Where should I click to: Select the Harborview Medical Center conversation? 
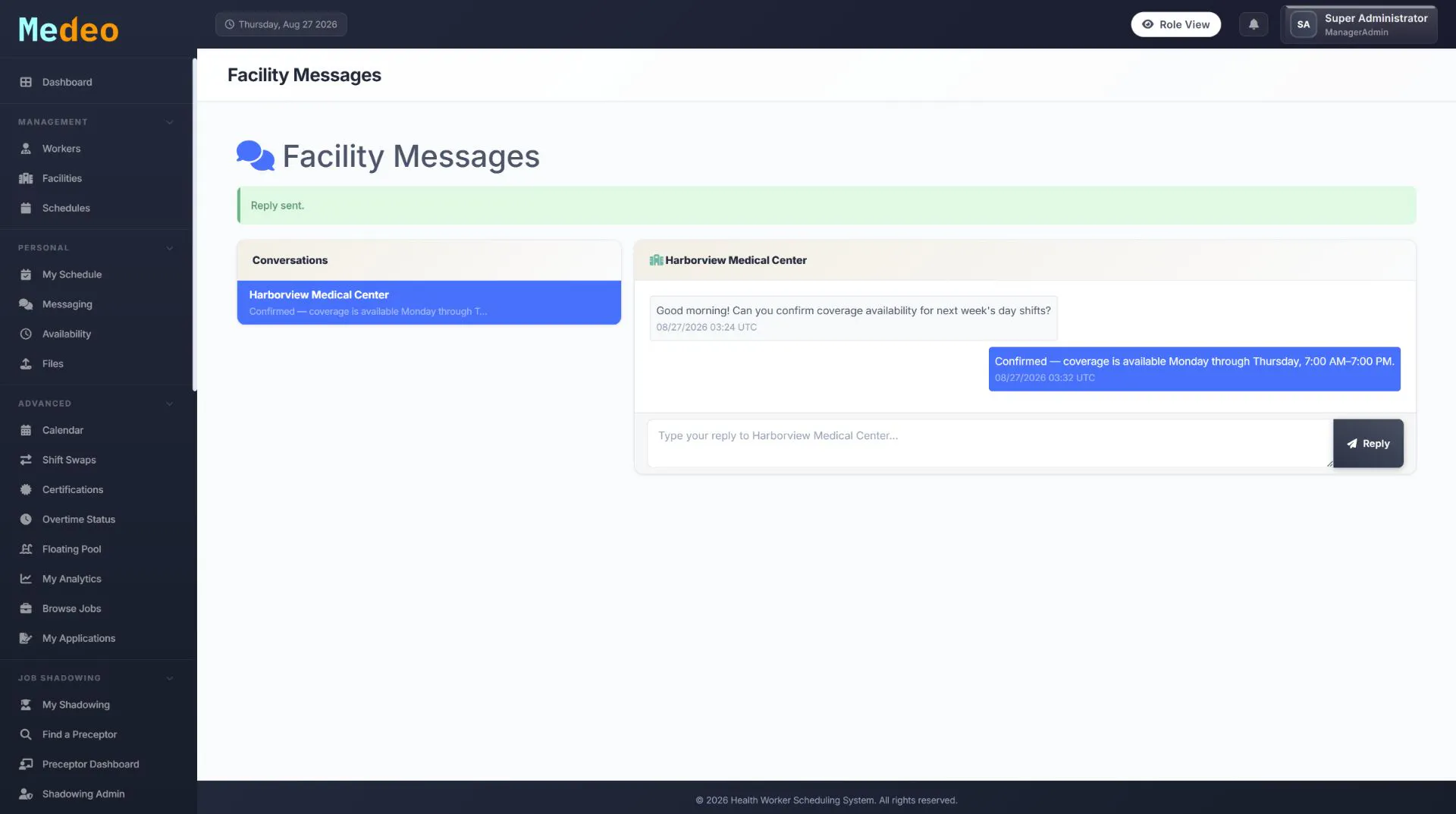click(x=429, y=303)
